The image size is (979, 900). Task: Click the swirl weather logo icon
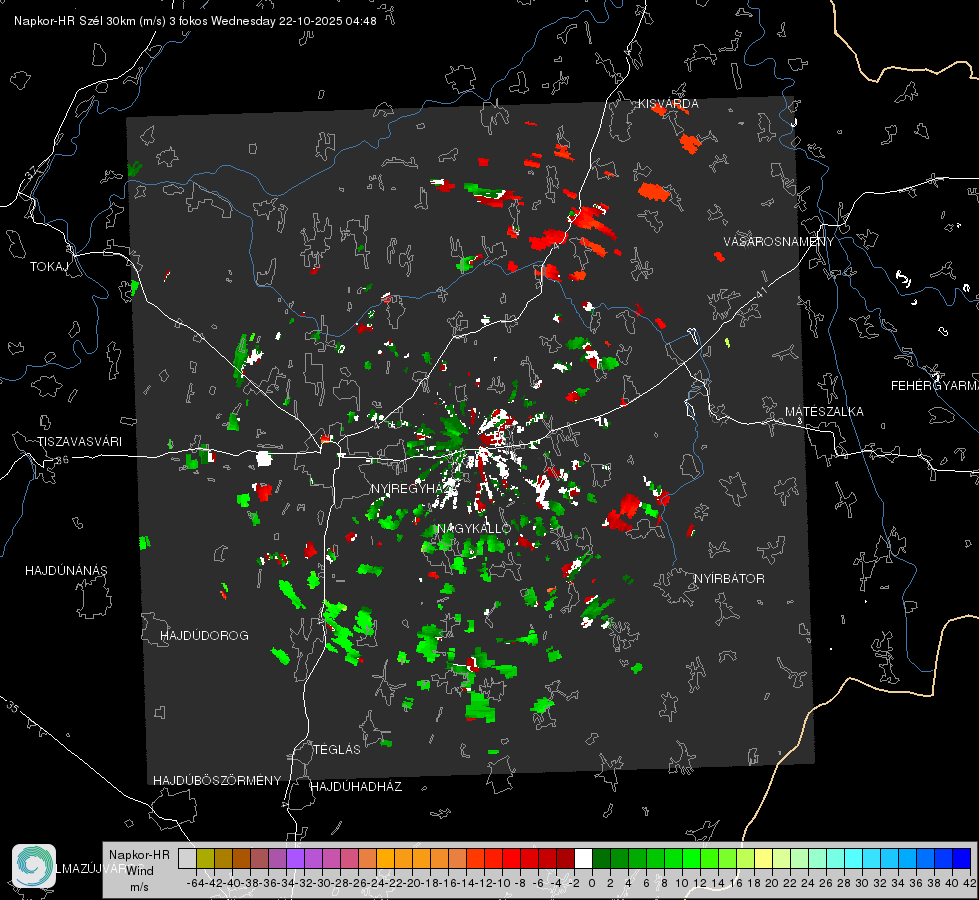click(34, 866)
